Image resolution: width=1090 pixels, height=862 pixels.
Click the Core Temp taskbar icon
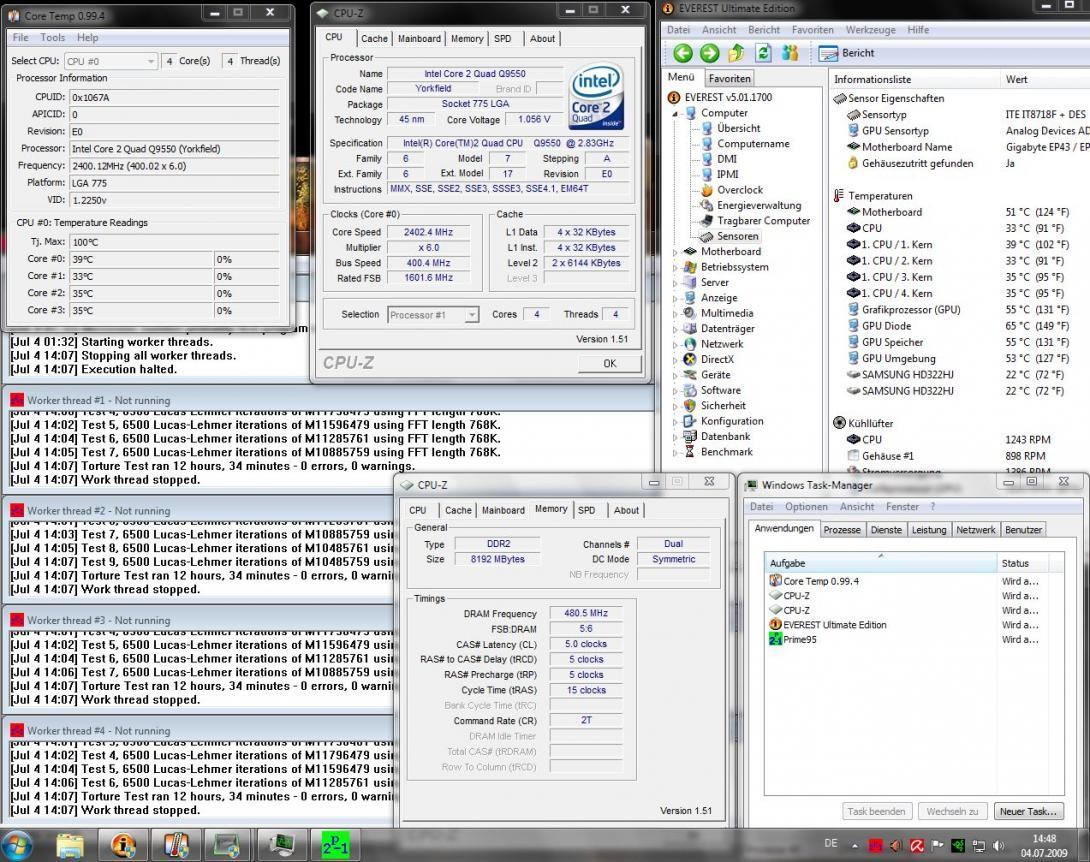pyautogui.click(x=177, y=845)
